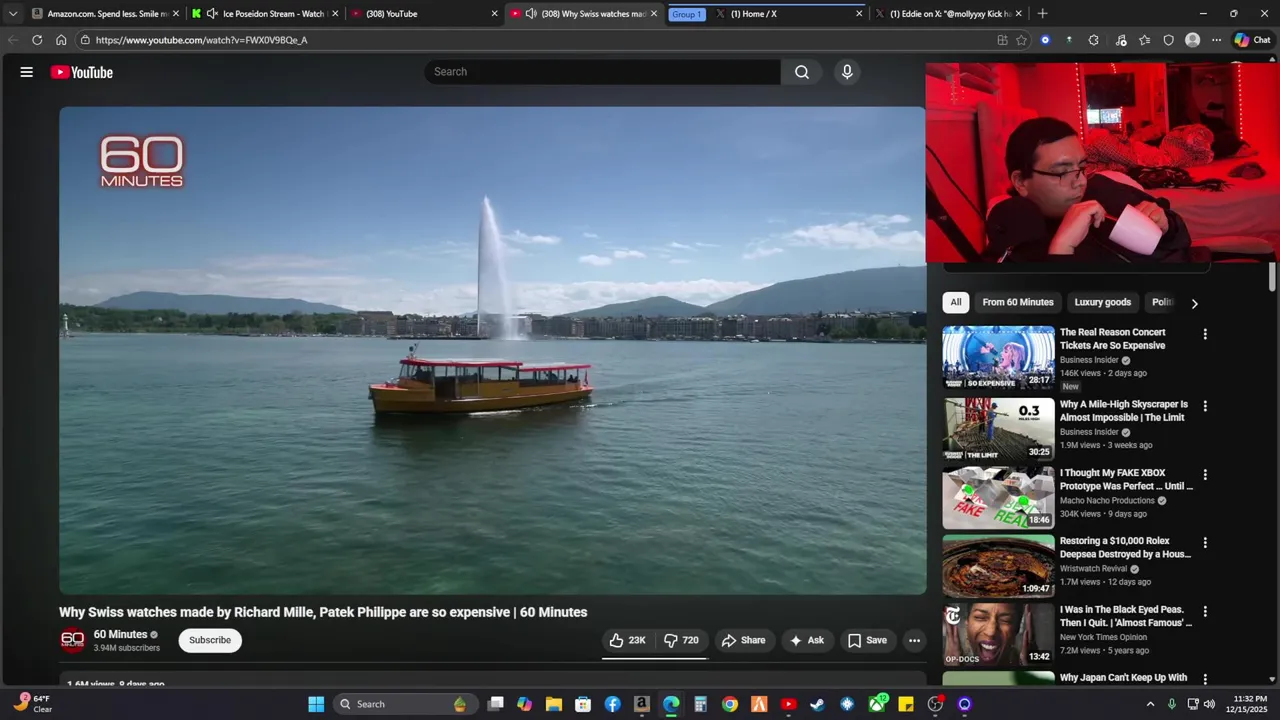Like the video with thumbs up
The height and width of the screenshot is (720, 1280).
(628, 640)
